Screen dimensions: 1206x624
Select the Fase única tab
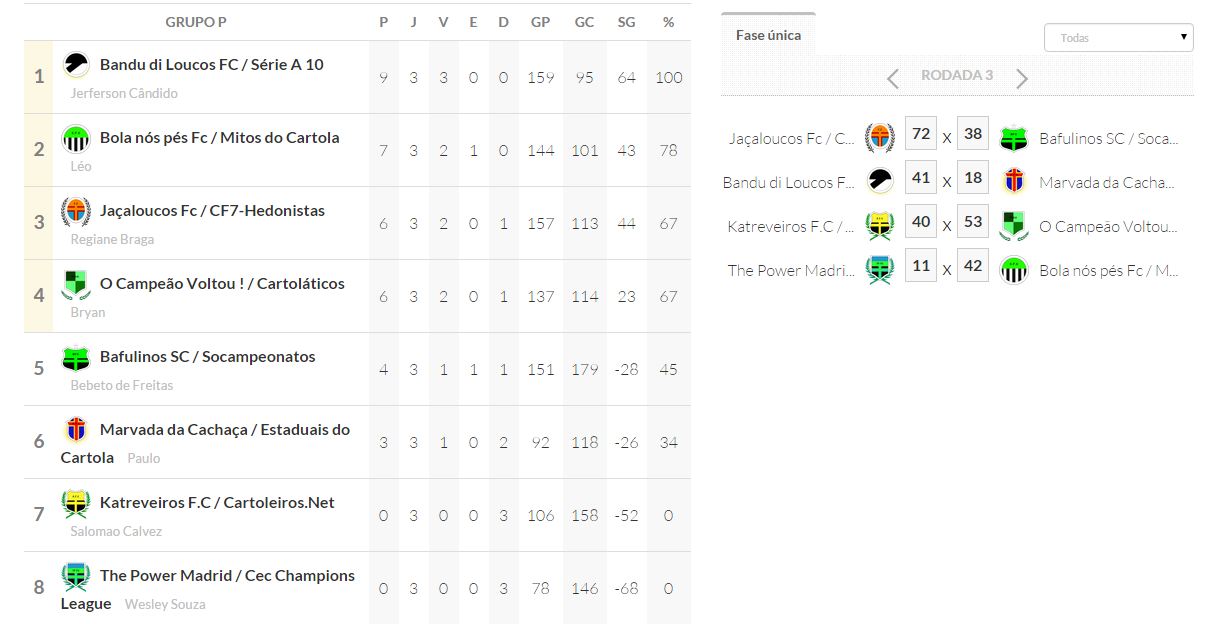(x=768, y=35)
